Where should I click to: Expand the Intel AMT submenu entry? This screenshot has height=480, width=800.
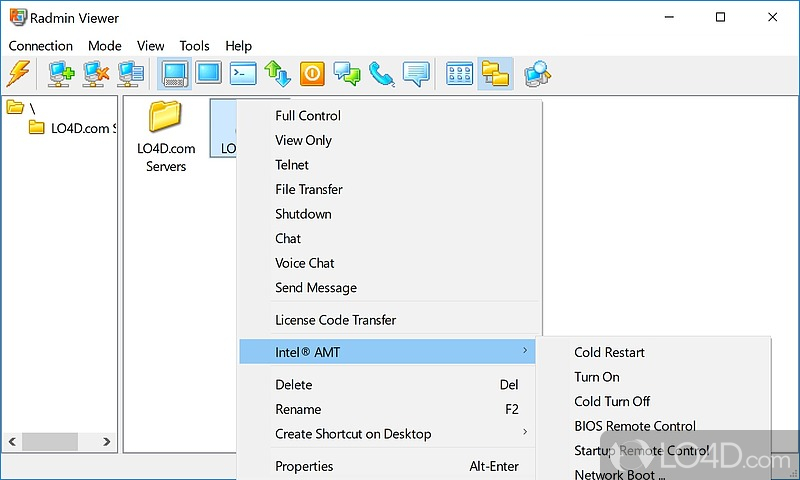(x=388, y=352)
